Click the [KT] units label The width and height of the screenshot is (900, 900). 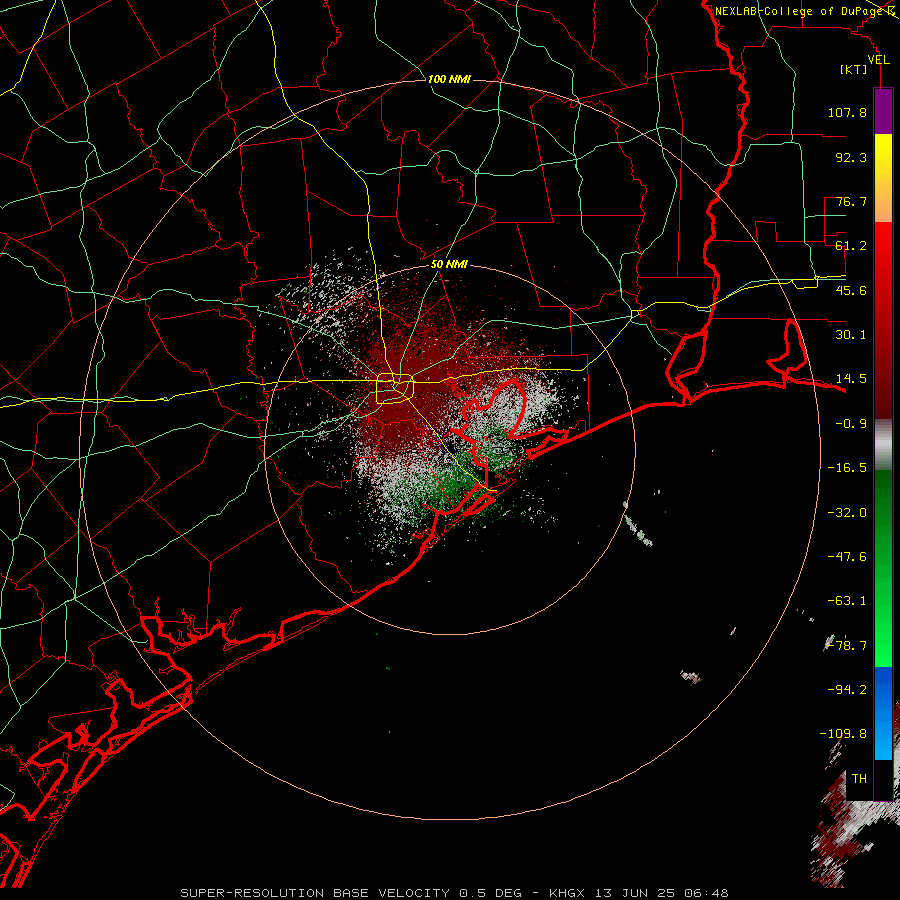854,69
